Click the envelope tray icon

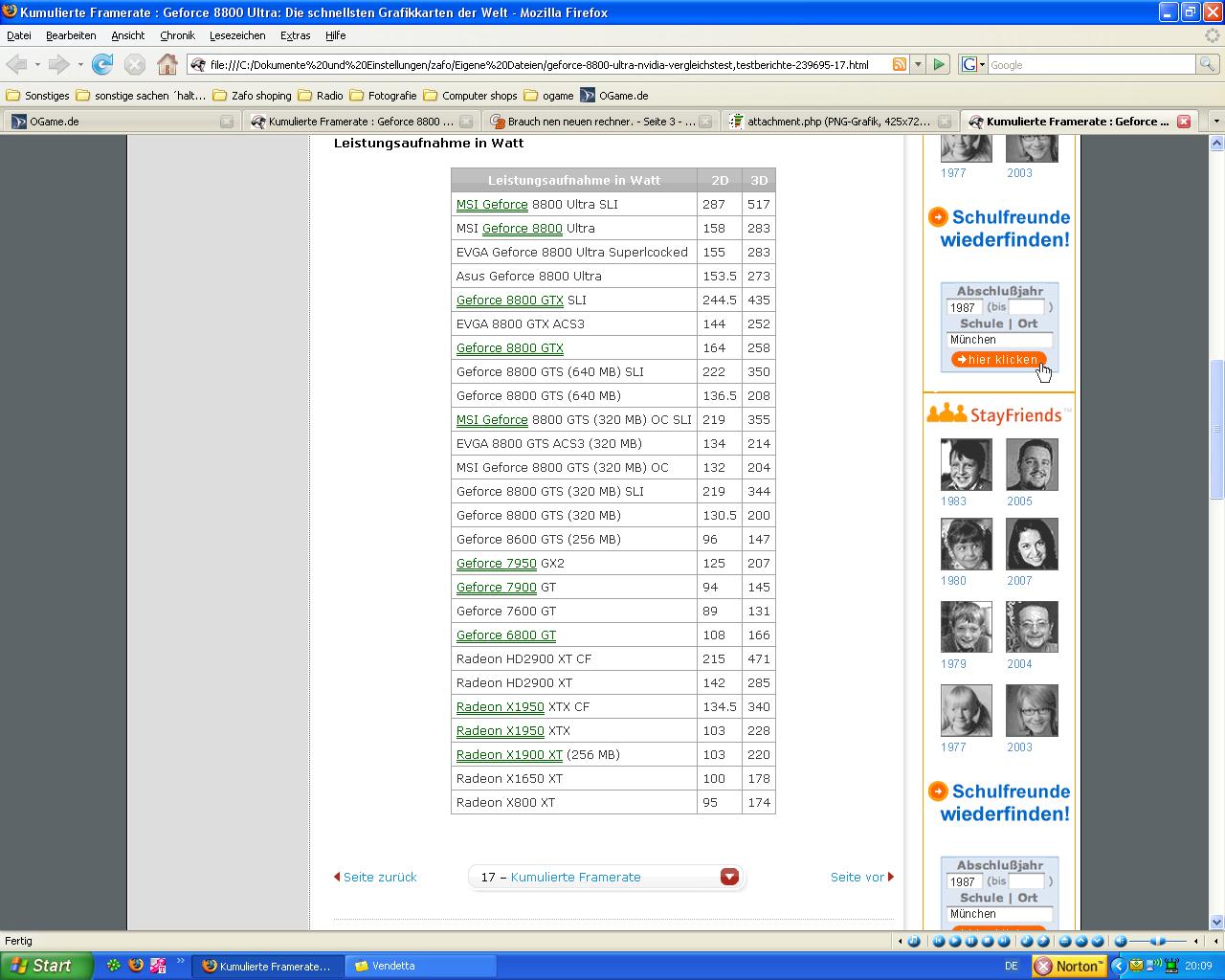(1136, 966)
